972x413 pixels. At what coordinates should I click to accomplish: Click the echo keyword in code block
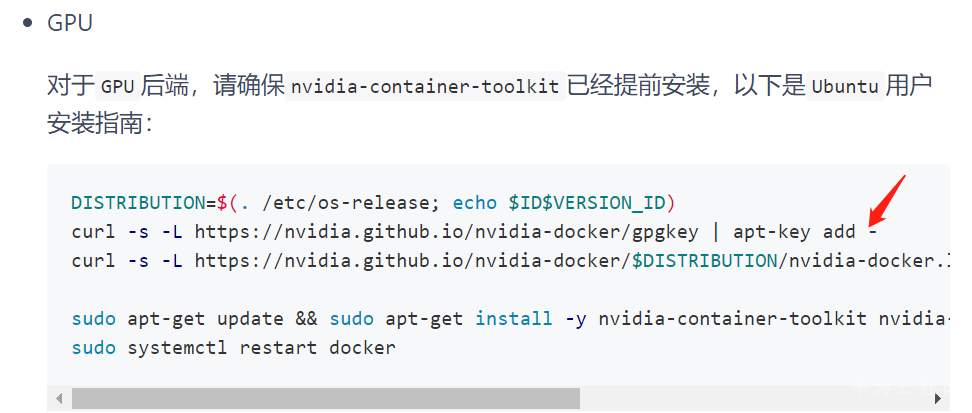click(x=475, y=203)
